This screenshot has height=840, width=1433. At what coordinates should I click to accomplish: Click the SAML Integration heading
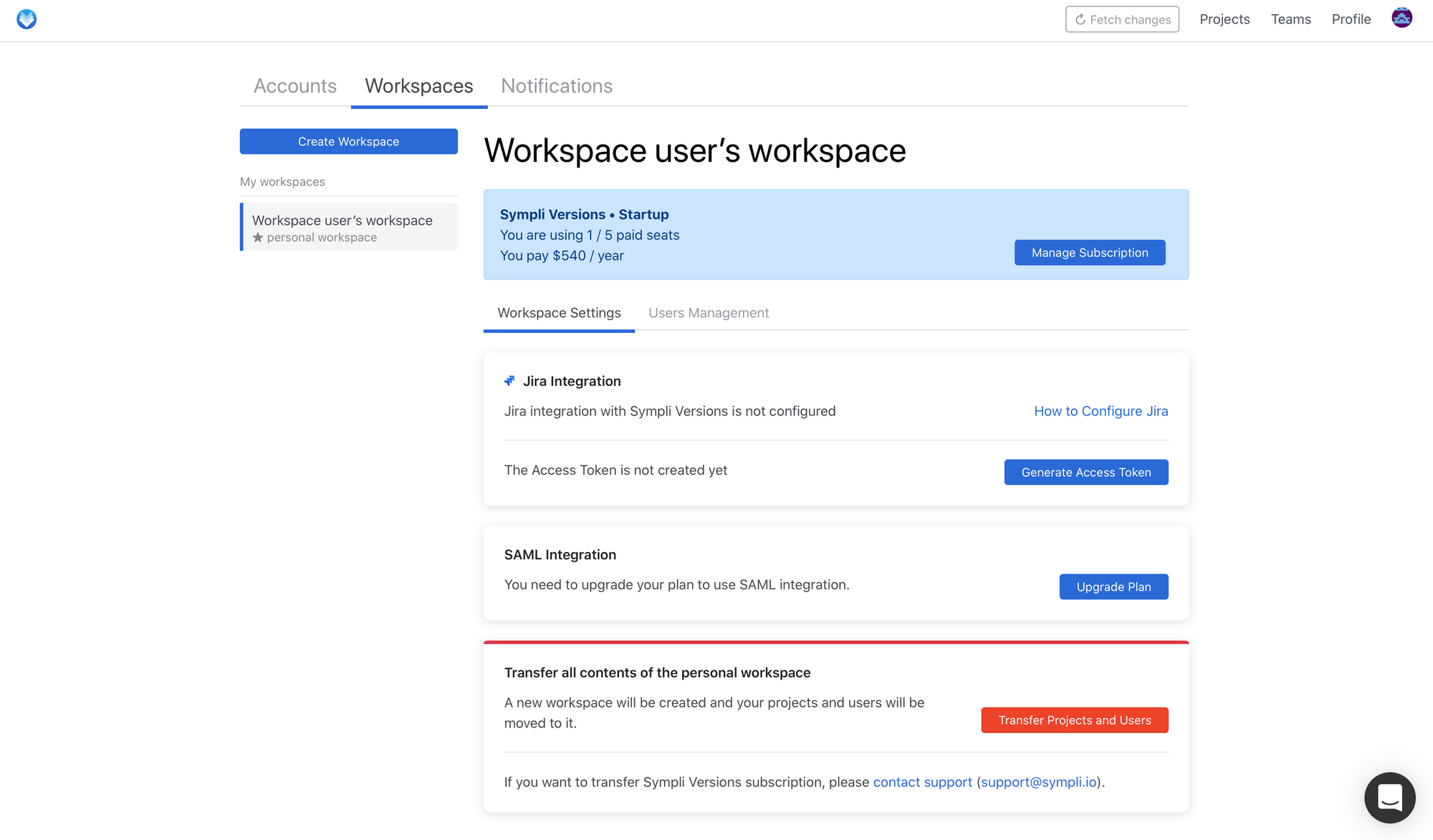560,555
